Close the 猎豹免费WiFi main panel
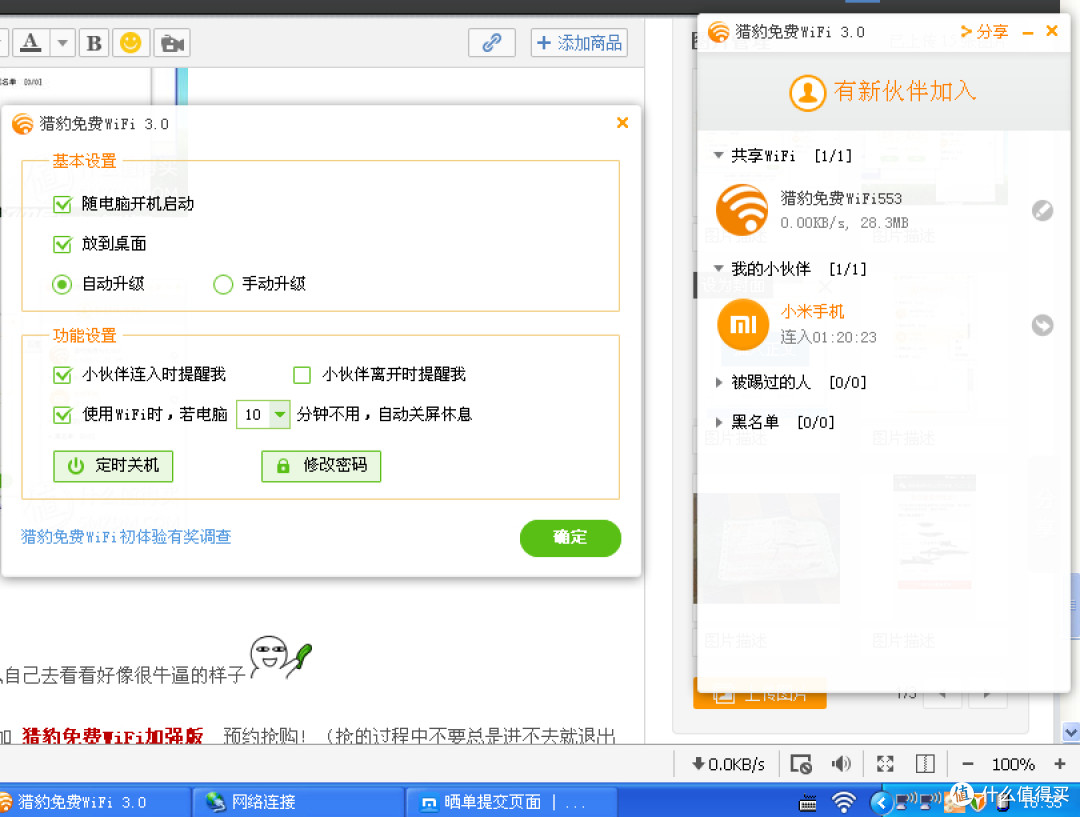This screenshot has height=817, width=1080. pos(1052,31)
